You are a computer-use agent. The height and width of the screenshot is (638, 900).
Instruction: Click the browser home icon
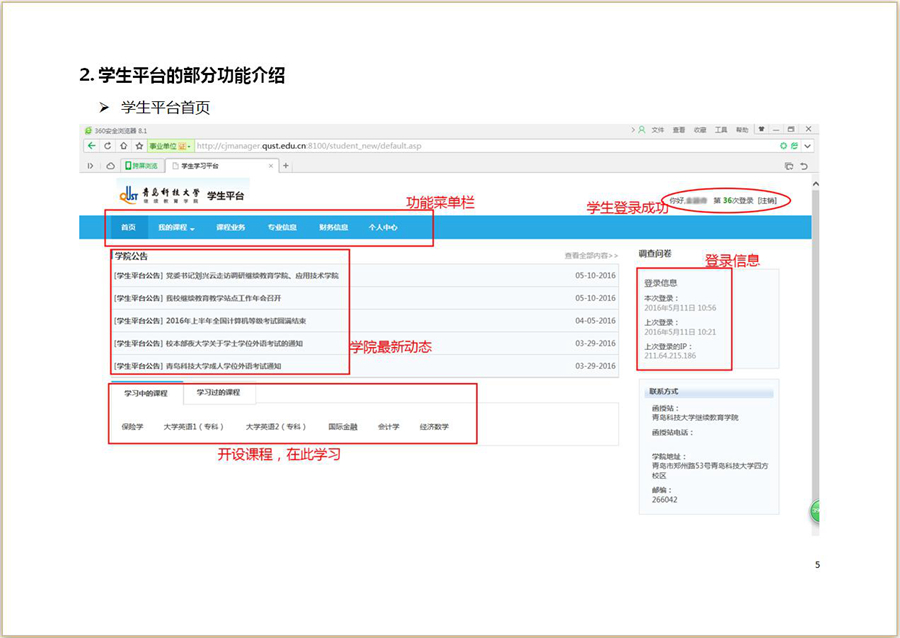click(x=122, y=146)
